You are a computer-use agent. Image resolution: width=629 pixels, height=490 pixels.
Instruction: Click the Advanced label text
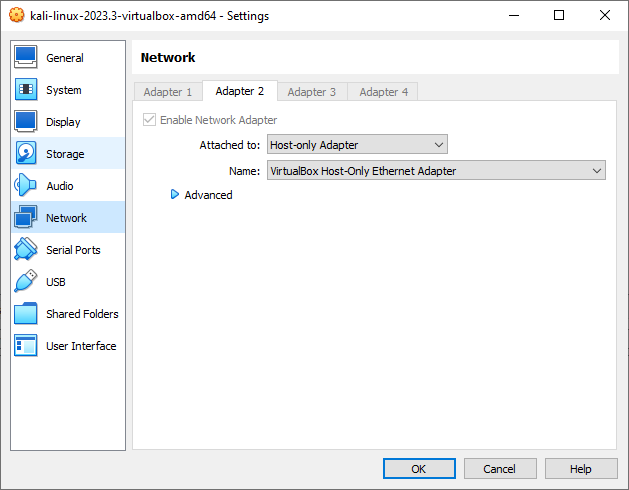pyautogui.click(x=208, y=195)
